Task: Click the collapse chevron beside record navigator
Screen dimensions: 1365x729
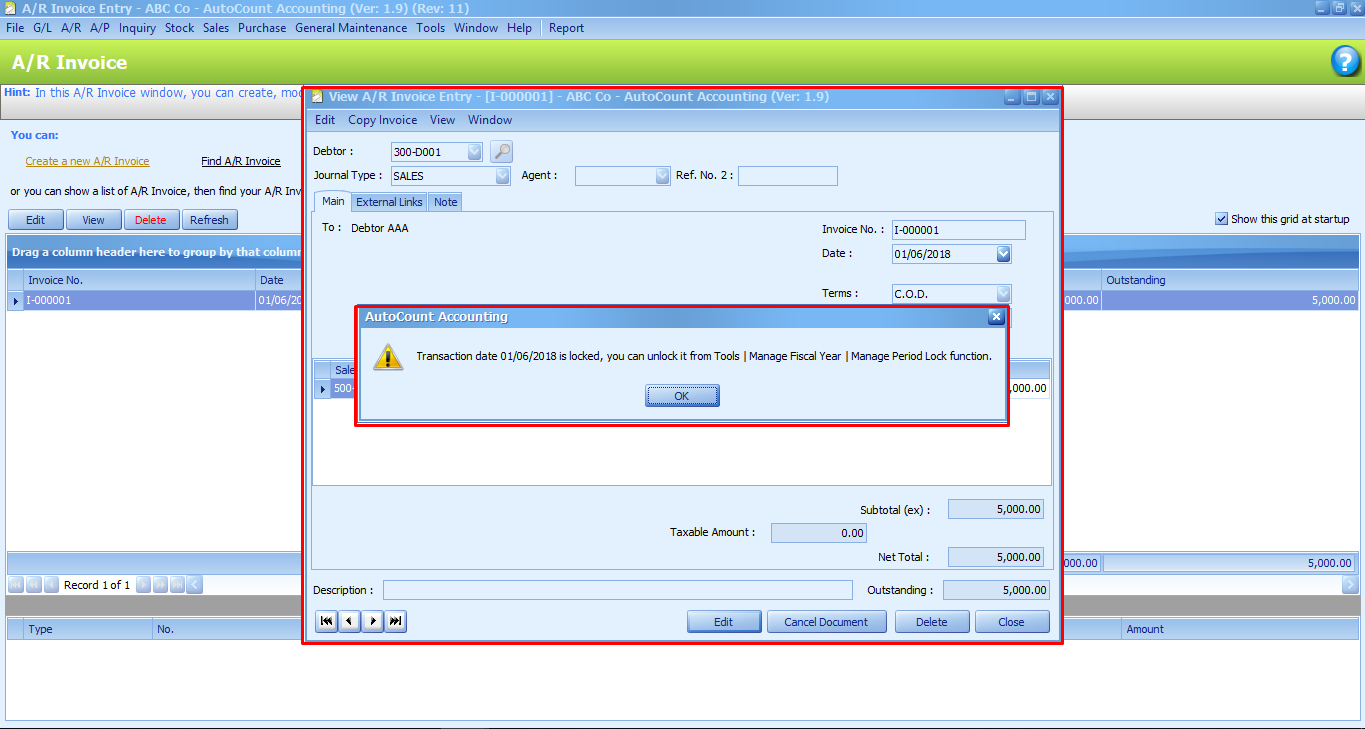Action: 194,585
